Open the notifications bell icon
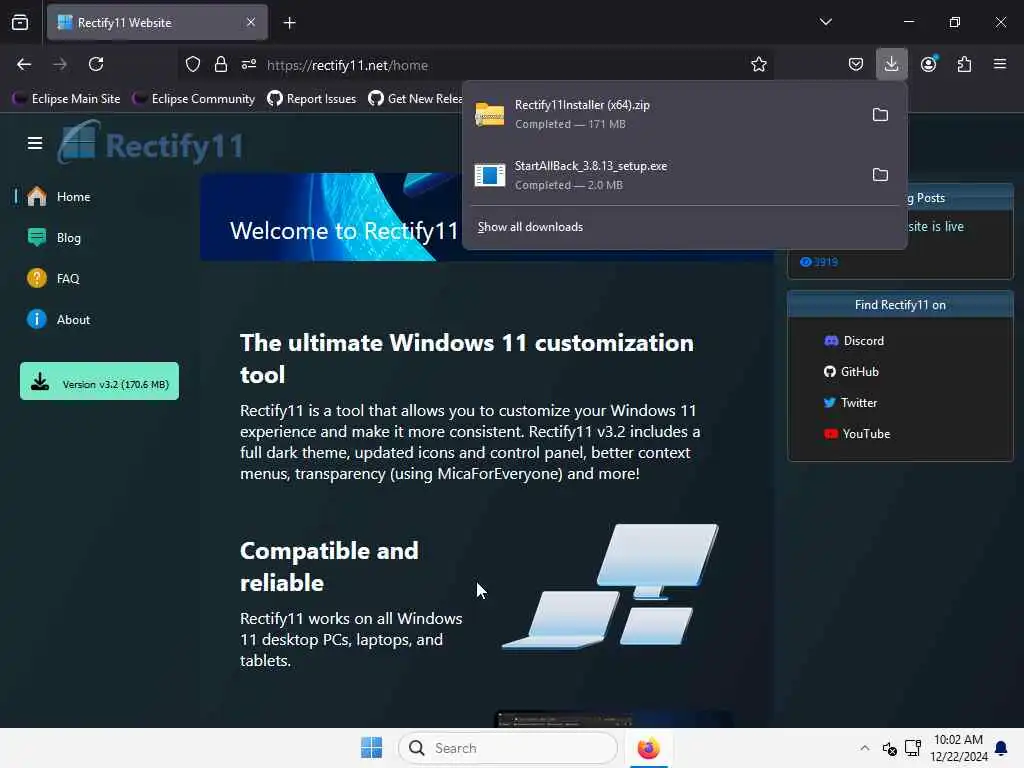This screenshot has height=768, width=1024. pos(1000,748)
